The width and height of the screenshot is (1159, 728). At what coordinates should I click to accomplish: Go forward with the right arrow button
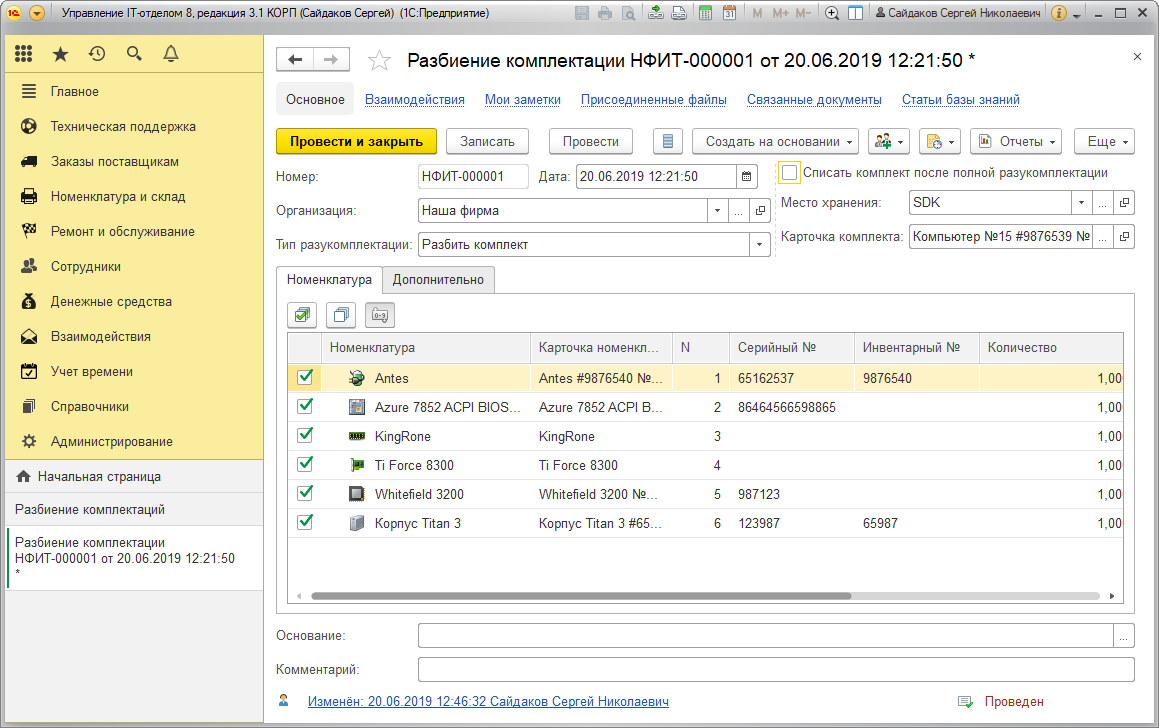point(331,60)
